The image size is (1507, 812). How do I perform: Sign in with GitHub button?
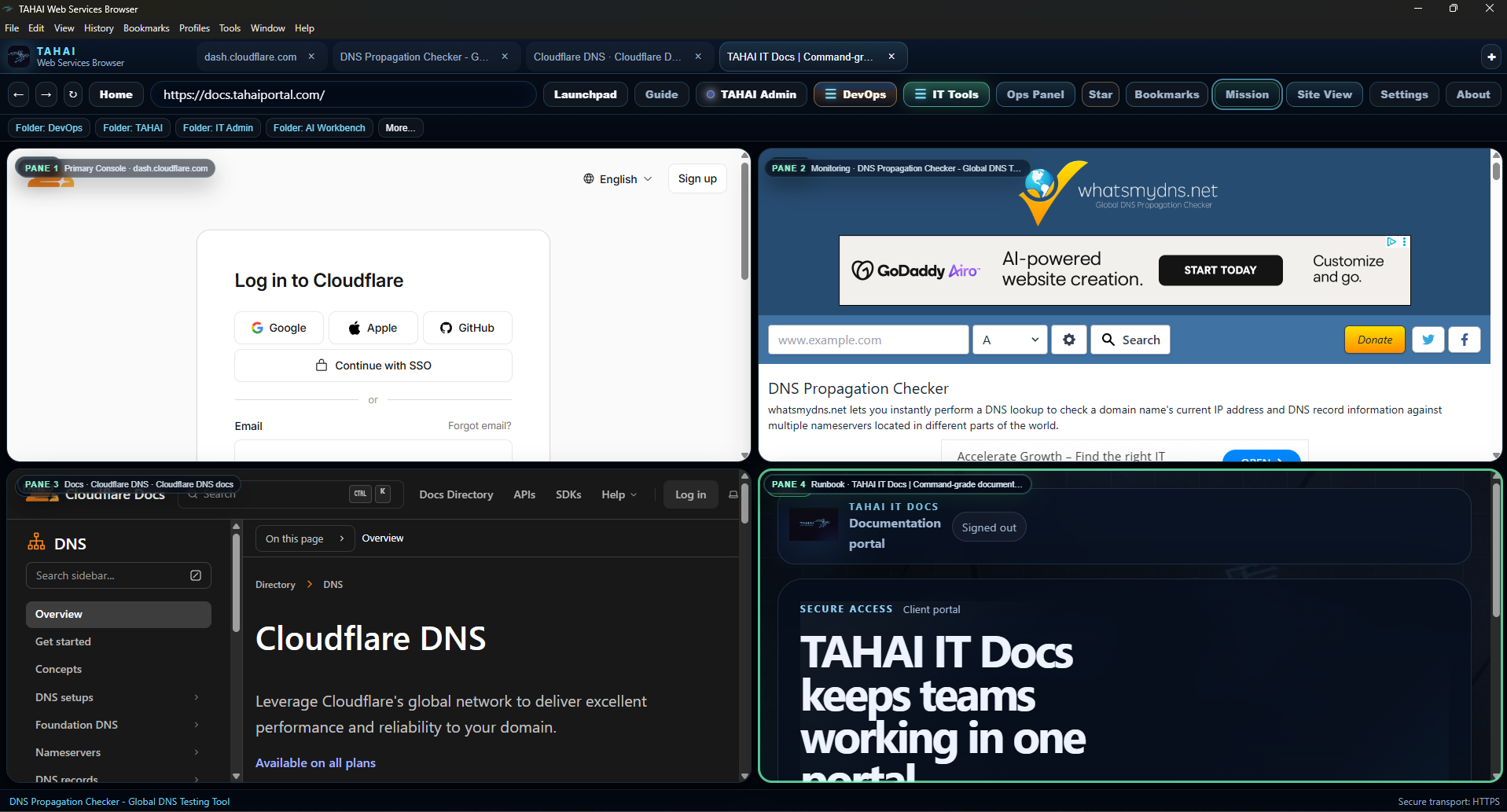tap(468, 328)
